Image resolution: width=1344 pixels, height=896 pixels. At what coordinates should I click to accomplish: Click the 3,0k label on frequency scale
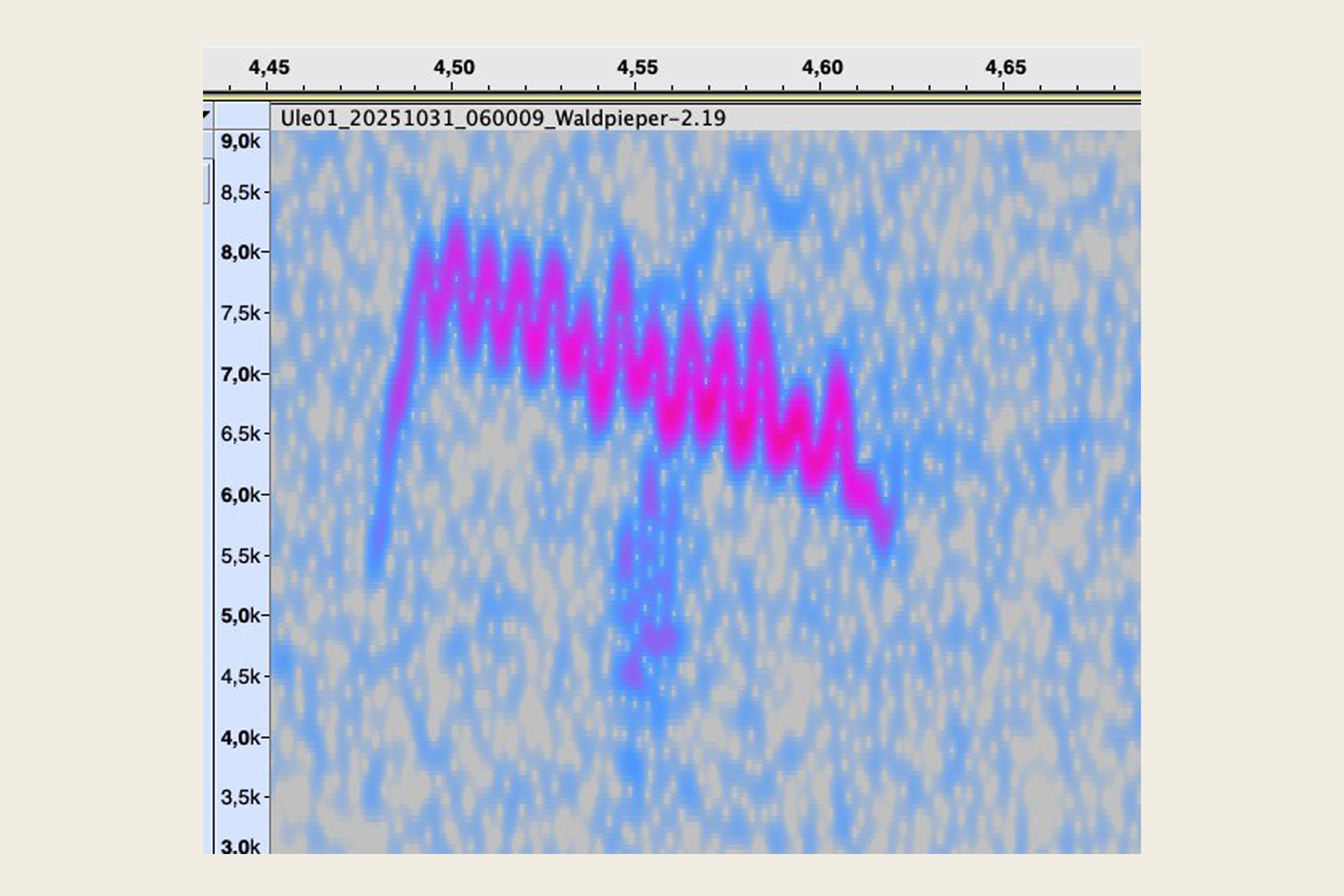[x=240, y=846]
